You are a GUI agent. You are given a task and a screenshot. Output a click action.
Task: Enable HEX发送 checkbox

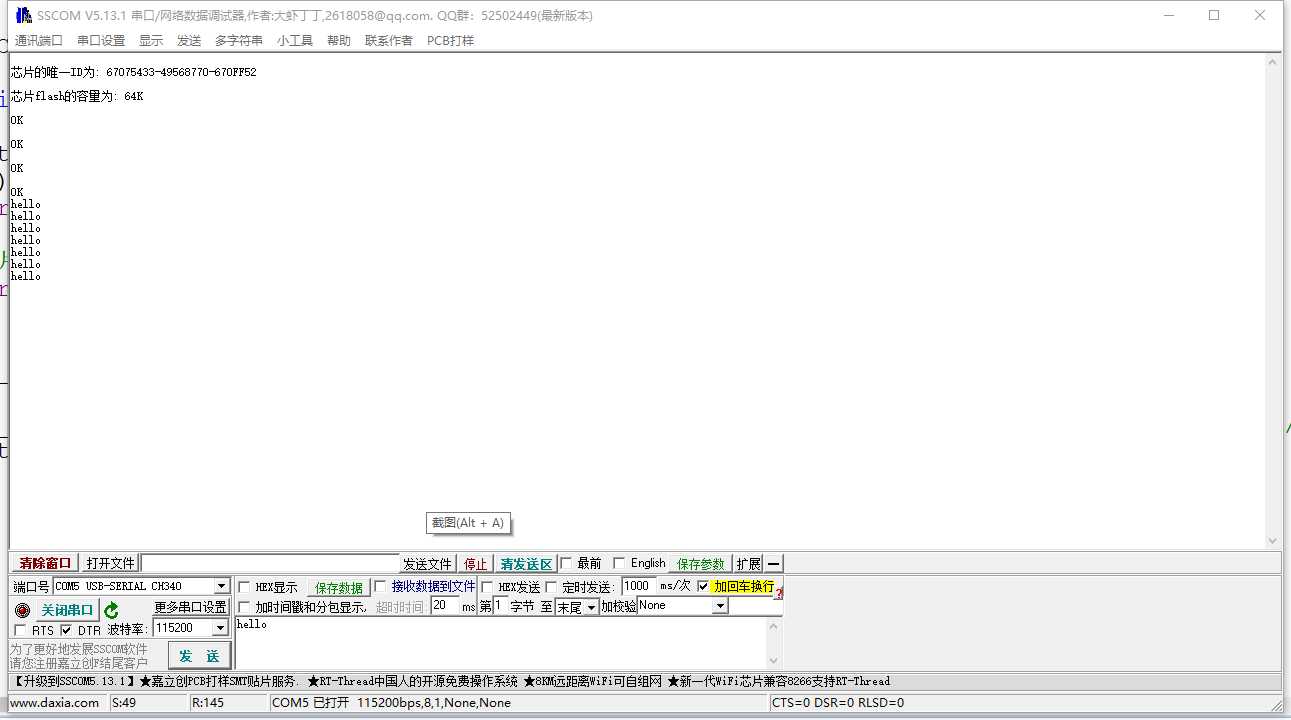click(x=487, y=587)
